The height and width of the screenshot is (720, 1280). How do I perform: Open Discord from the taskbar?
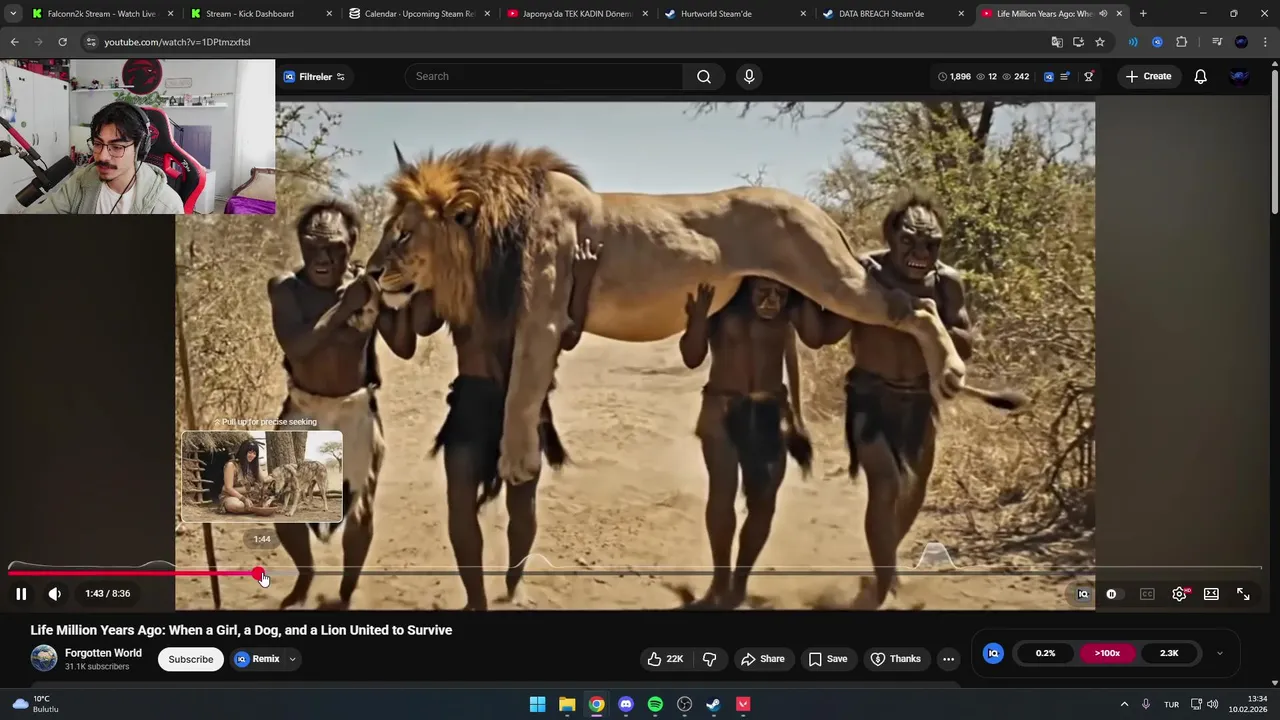(x=626, y=704)
